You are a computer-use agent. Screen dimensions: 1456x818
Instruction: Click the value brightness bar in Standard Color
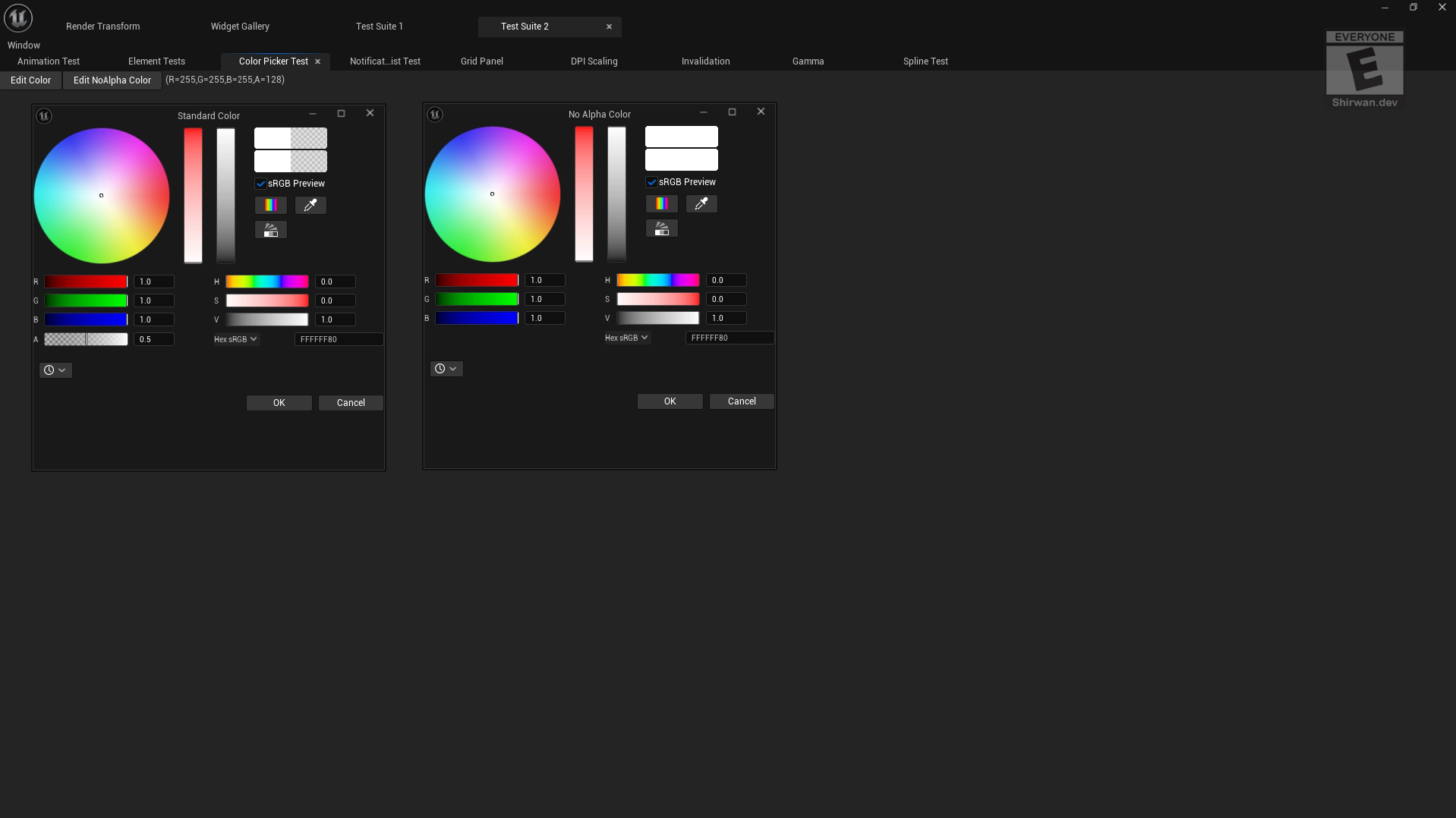click(x=226, y=196)
